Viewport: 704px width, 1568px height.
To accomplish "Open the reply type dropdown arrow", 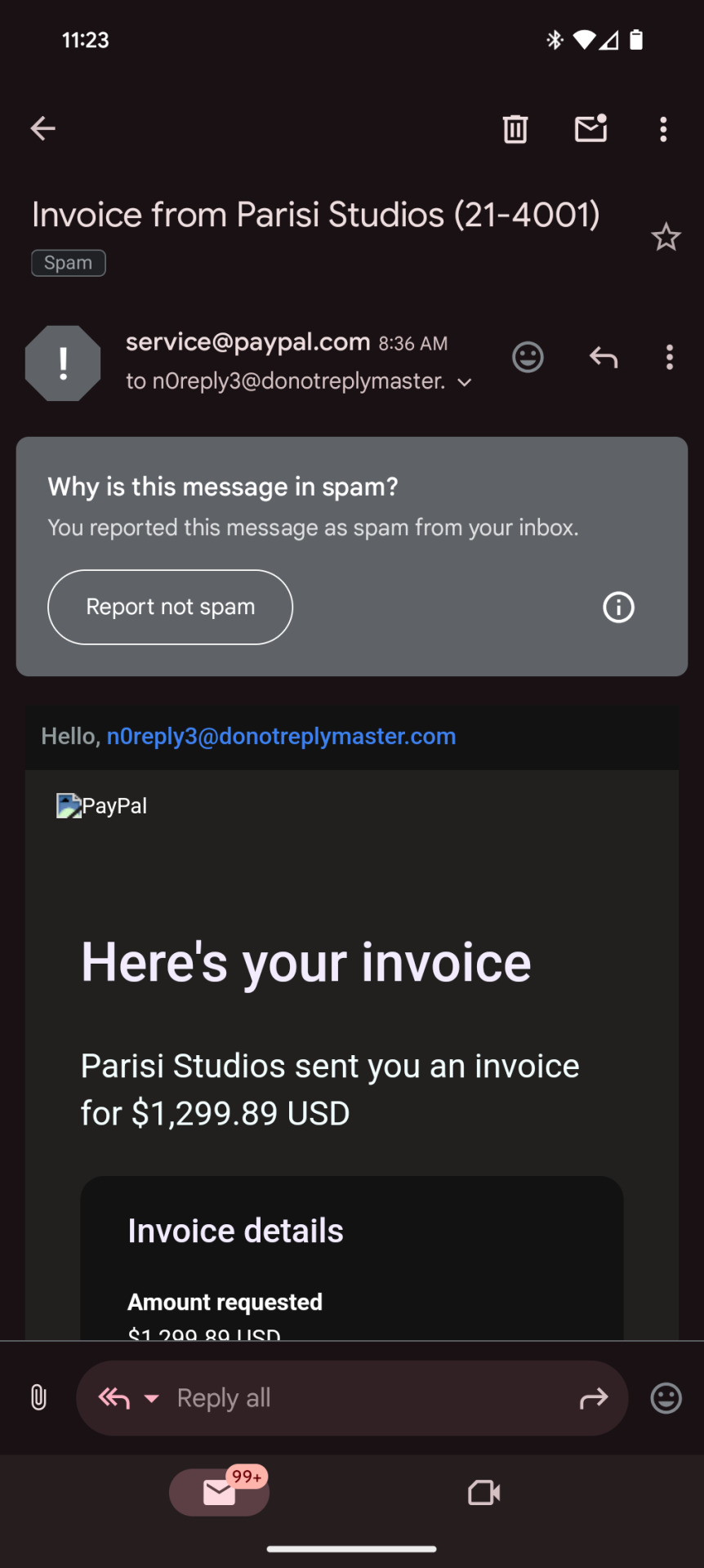I will click(x=151, y=1398).
